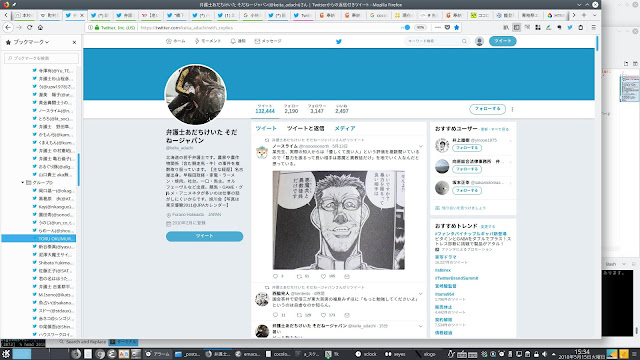Open the ノースライム tweet dropdown caret
Viewport: 640px width, 360px height.
point(421,146)
